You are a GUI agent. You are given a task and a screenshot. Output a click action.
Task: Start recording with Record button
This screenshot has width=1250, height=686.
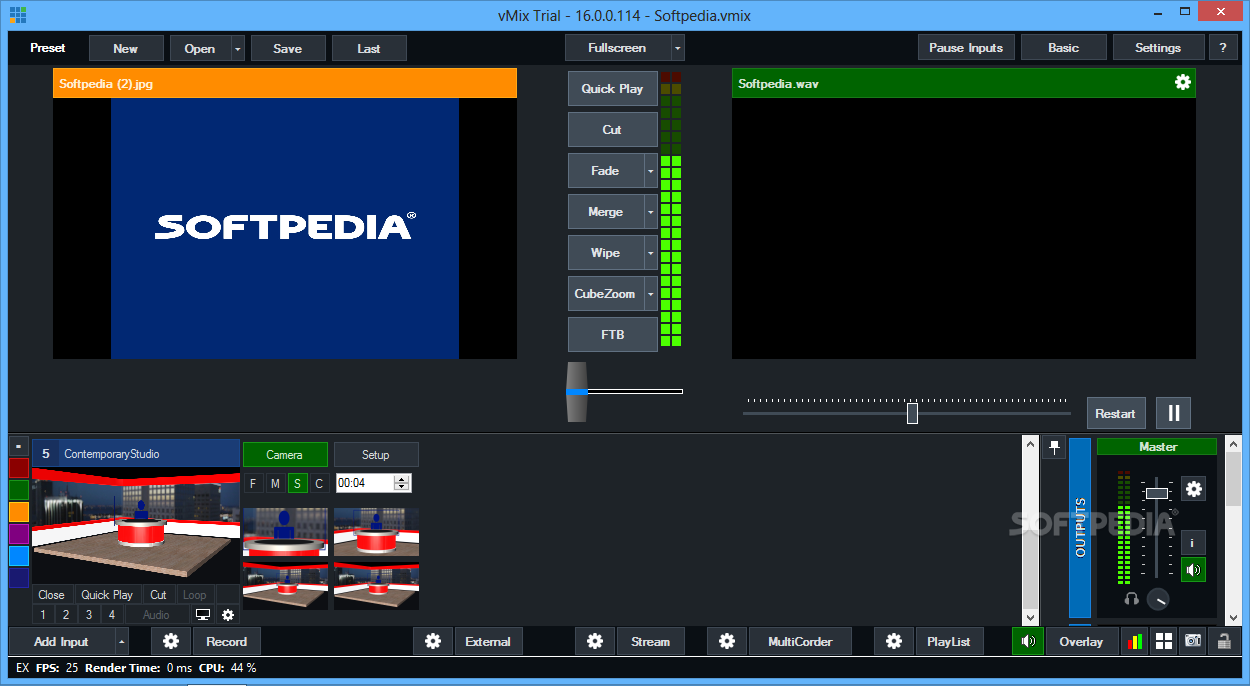227,642
